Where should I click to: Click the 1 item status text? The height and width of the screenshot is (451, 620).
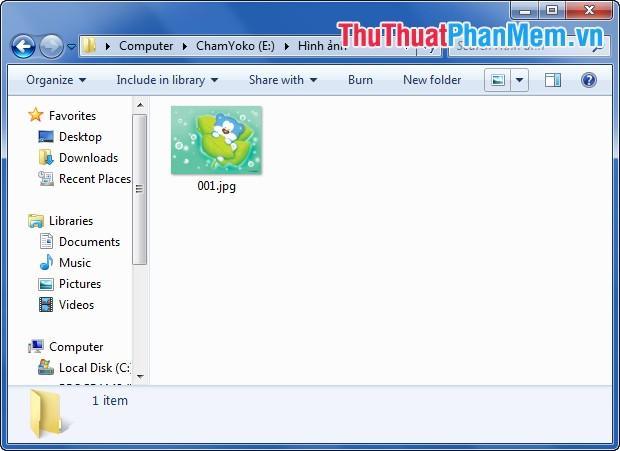tap(110, 400)
